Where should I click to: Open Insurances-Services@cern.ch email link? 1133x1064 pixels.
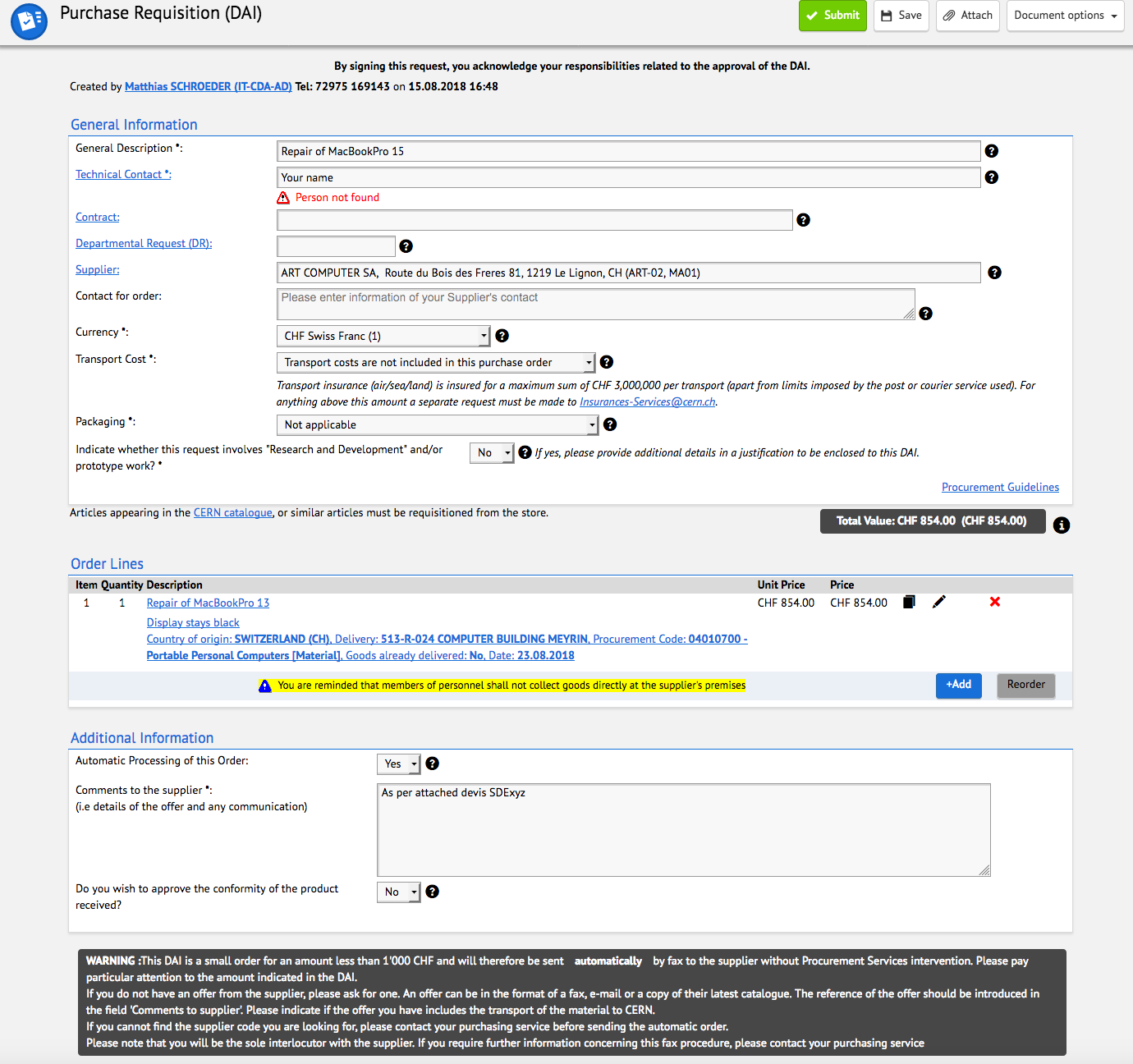(x=648, y=401)
